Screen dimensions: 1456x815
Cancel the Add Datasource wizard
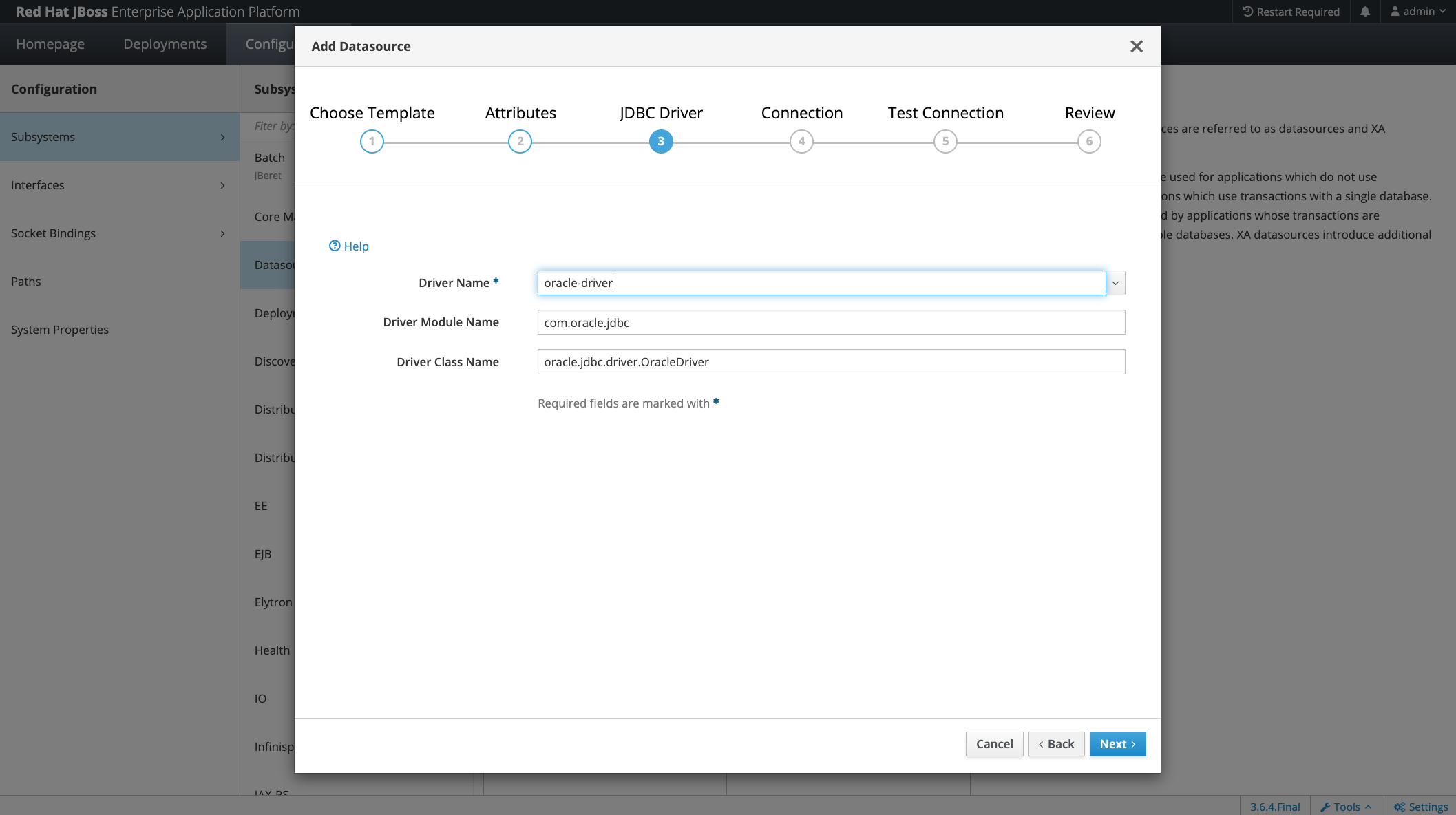point(994,744)
